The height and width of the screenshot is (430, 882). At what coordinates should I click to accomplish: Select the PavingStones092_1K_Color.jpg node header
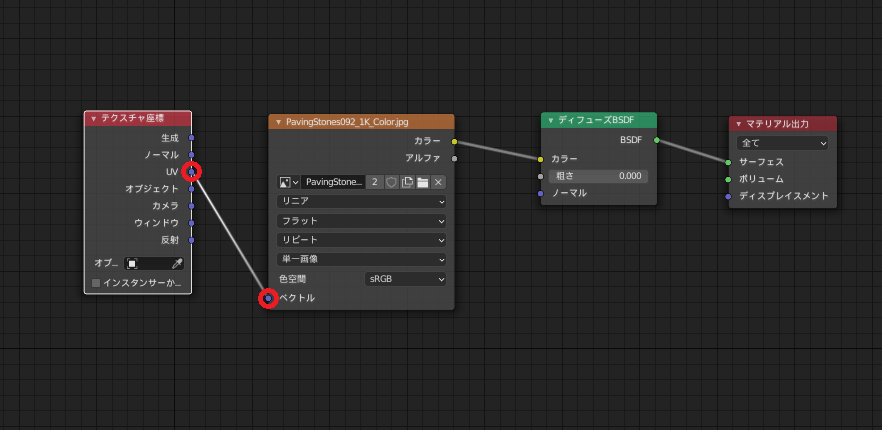361,122
